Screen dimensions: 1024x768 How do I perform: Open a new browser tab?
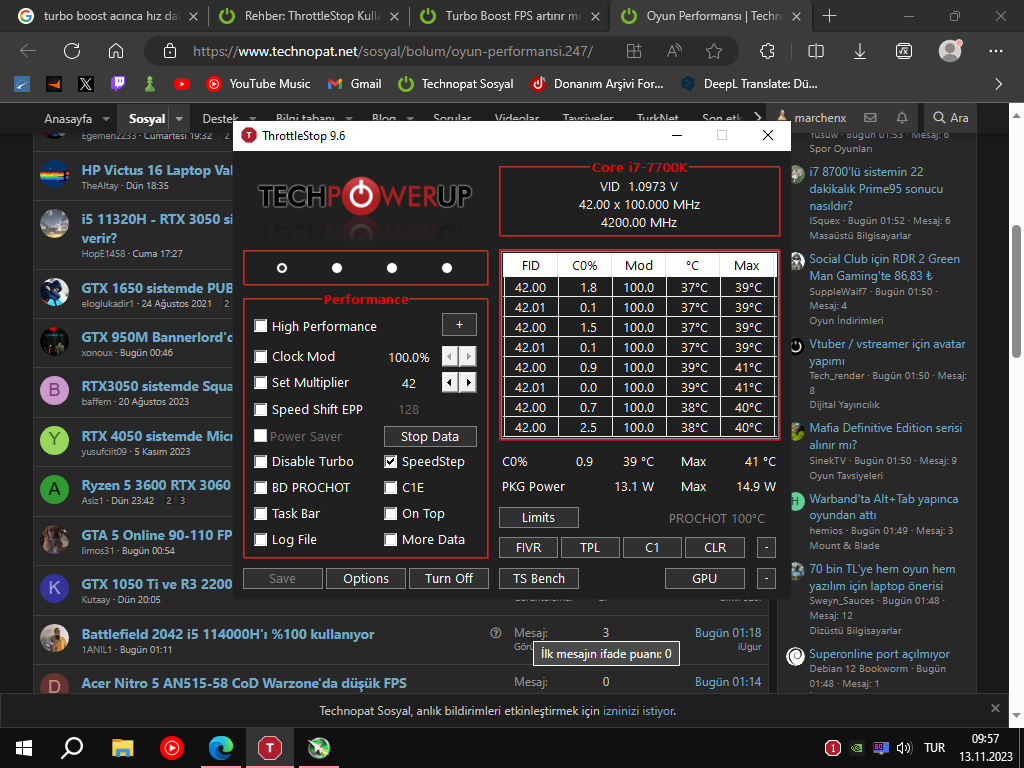(x=829, y=16)
